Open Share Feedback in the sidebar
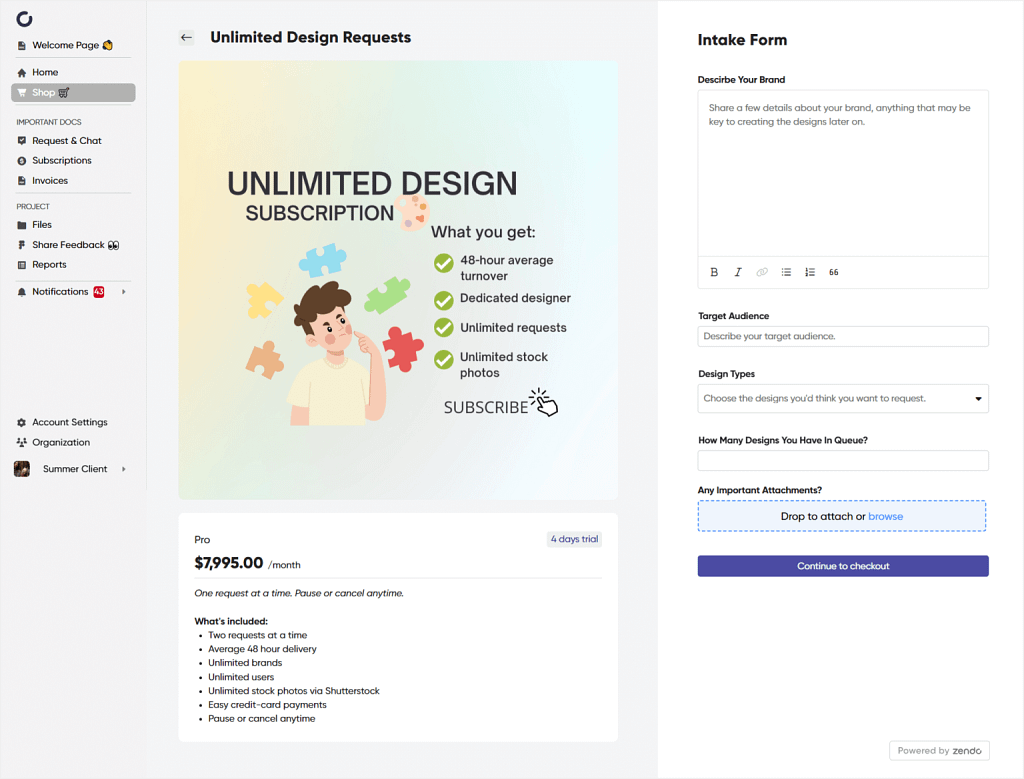The height and width of the screenshot is (779, 1024). (x=72, y=245)
